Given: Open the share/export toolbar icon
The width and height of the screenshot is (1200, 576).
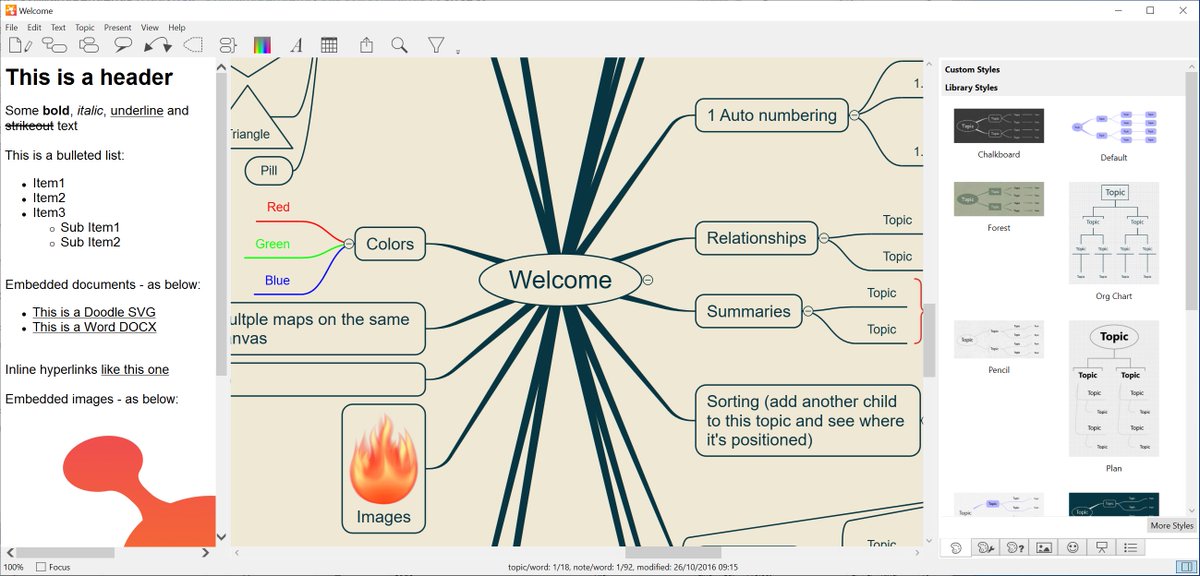Looking at the screenshot, I should pos(365,45).
